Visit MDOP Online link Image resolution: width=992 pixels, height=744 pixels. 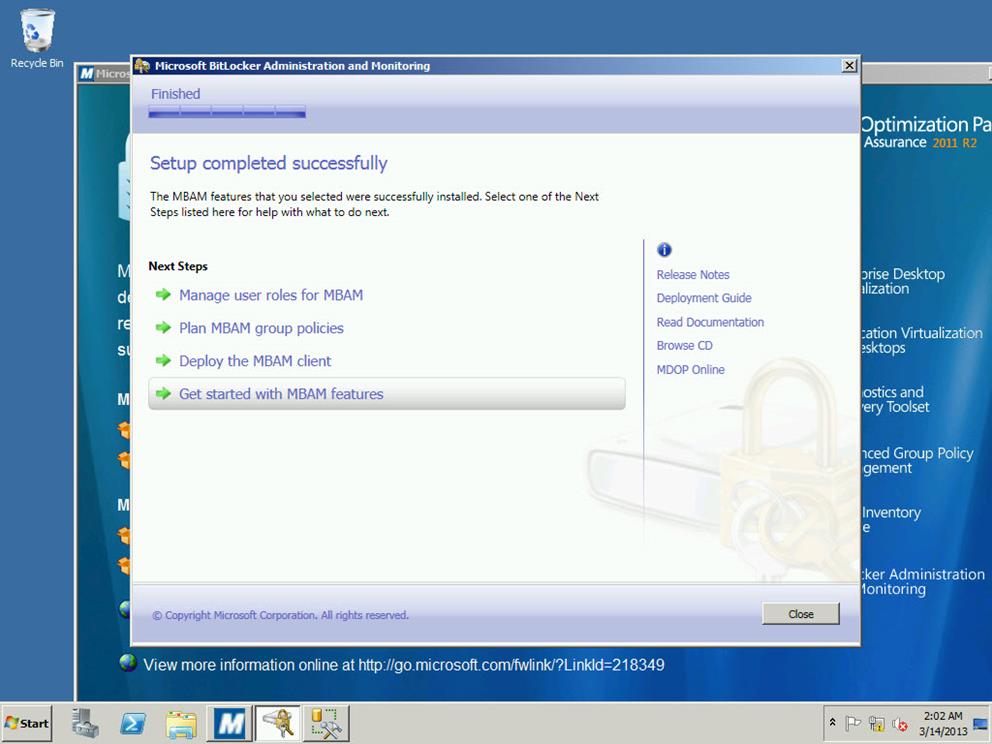690,369
